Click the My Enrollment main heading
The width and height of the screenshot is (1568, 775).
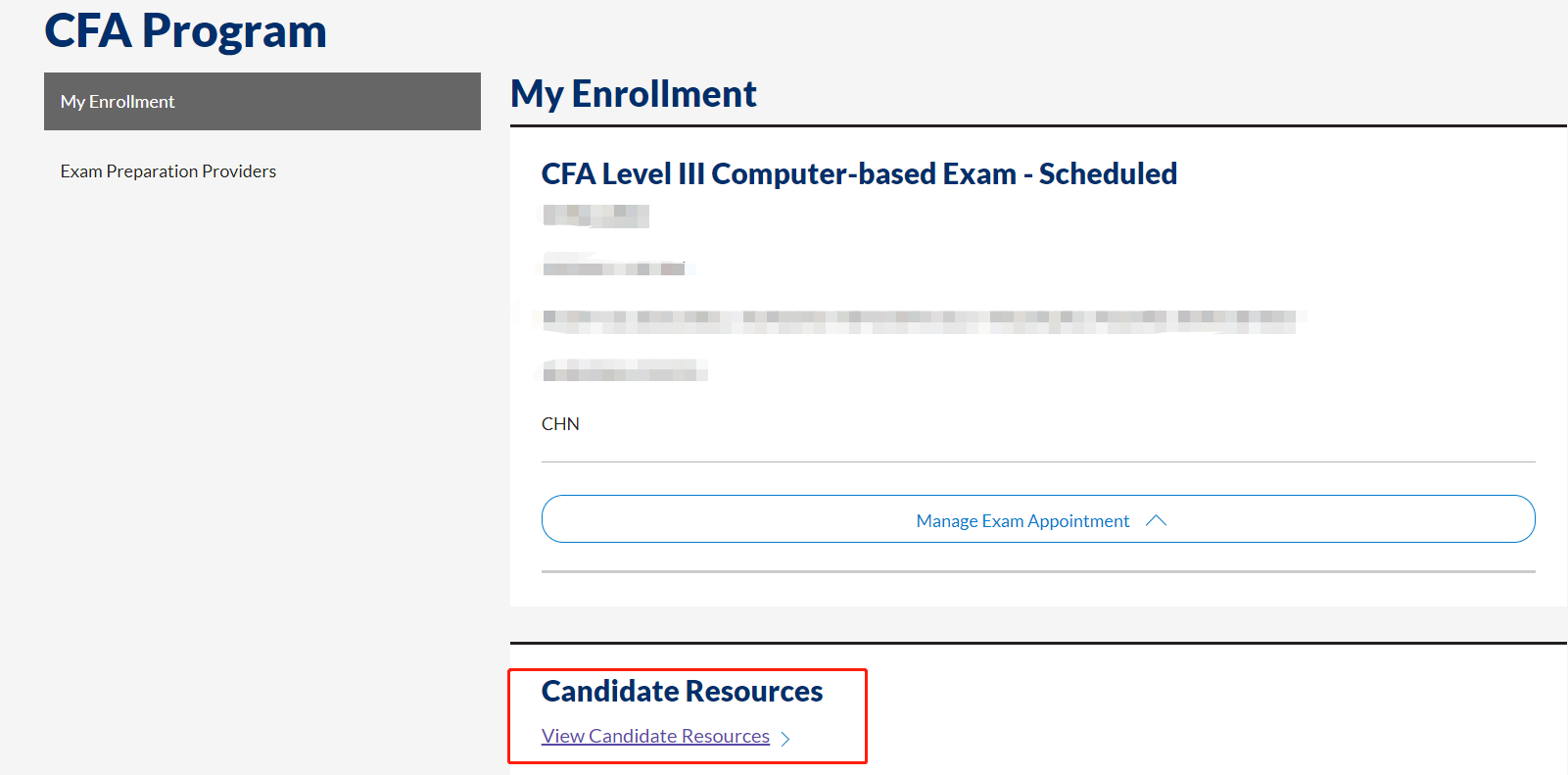pyautogui.click(x=634, y=94)
